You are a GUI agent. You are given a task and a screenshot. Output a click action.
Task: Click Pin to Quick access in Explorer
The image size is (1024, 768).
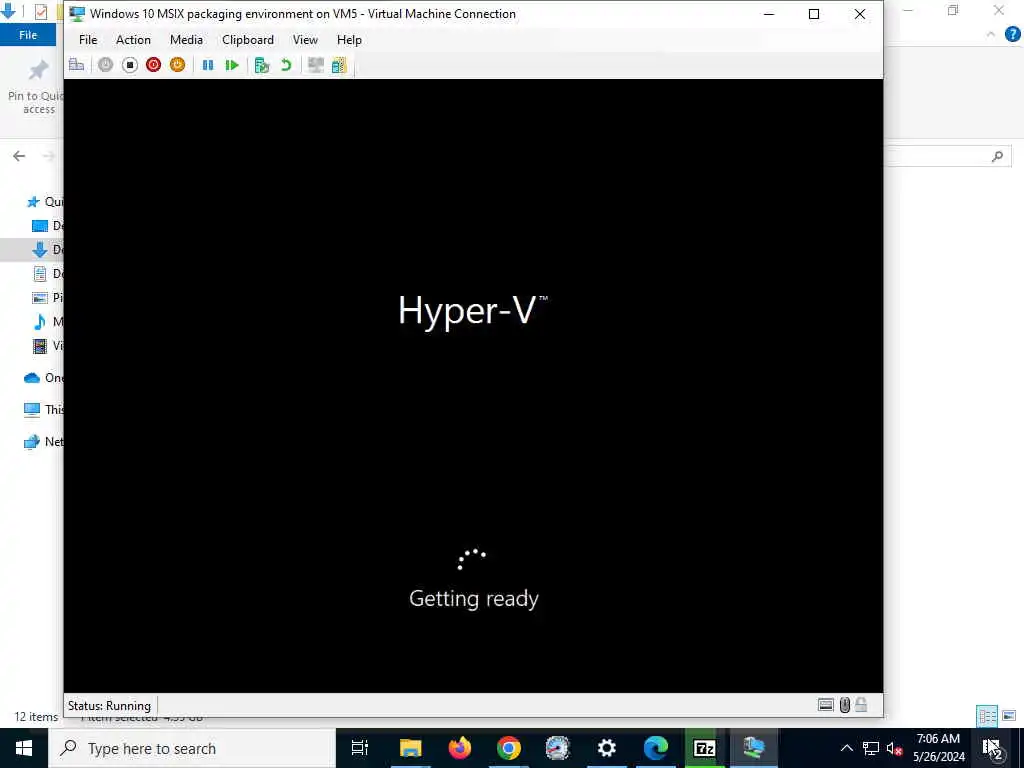(x=37, y=87)
